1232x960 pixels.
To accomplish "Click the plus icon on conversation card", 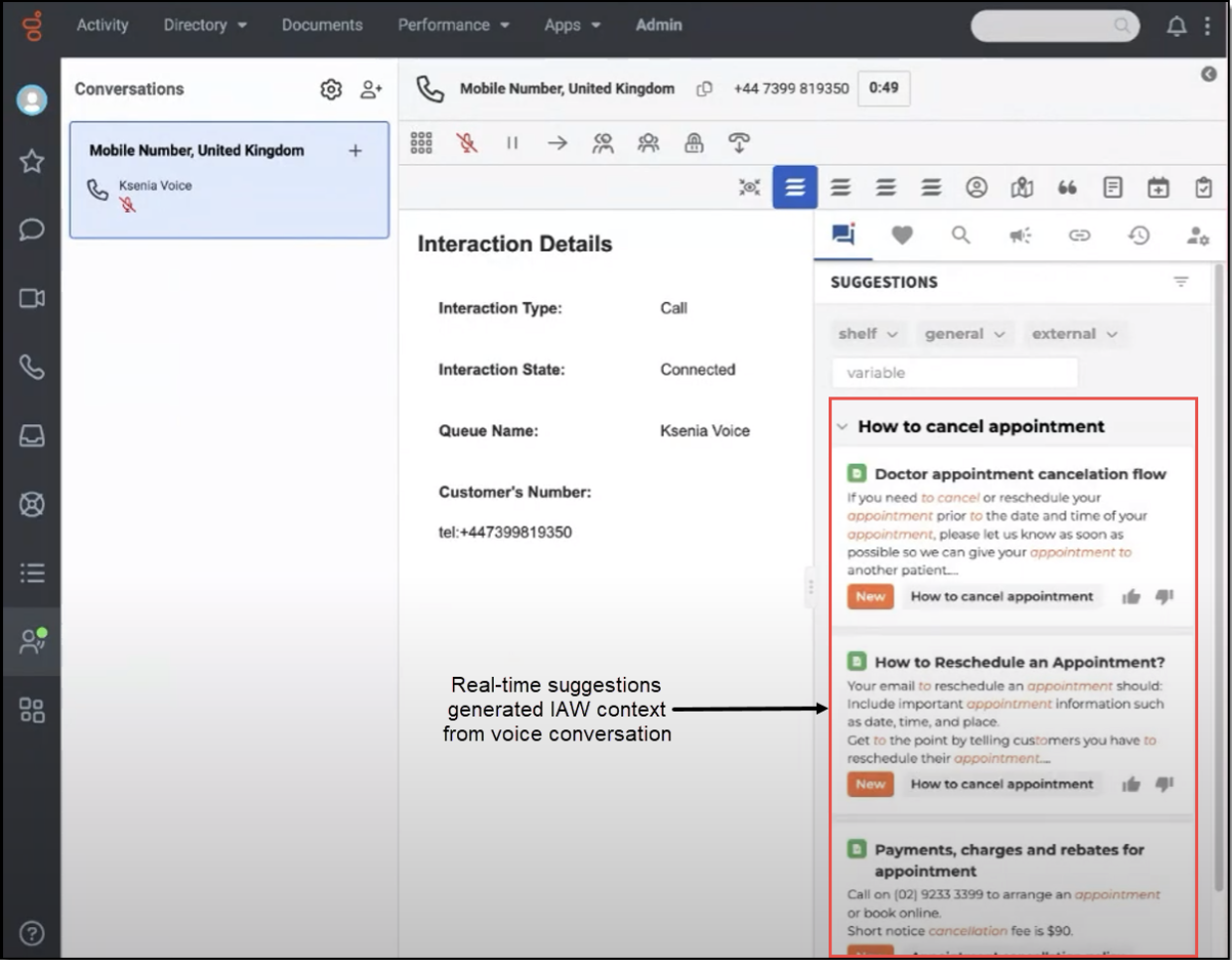I will pos(355,151).
